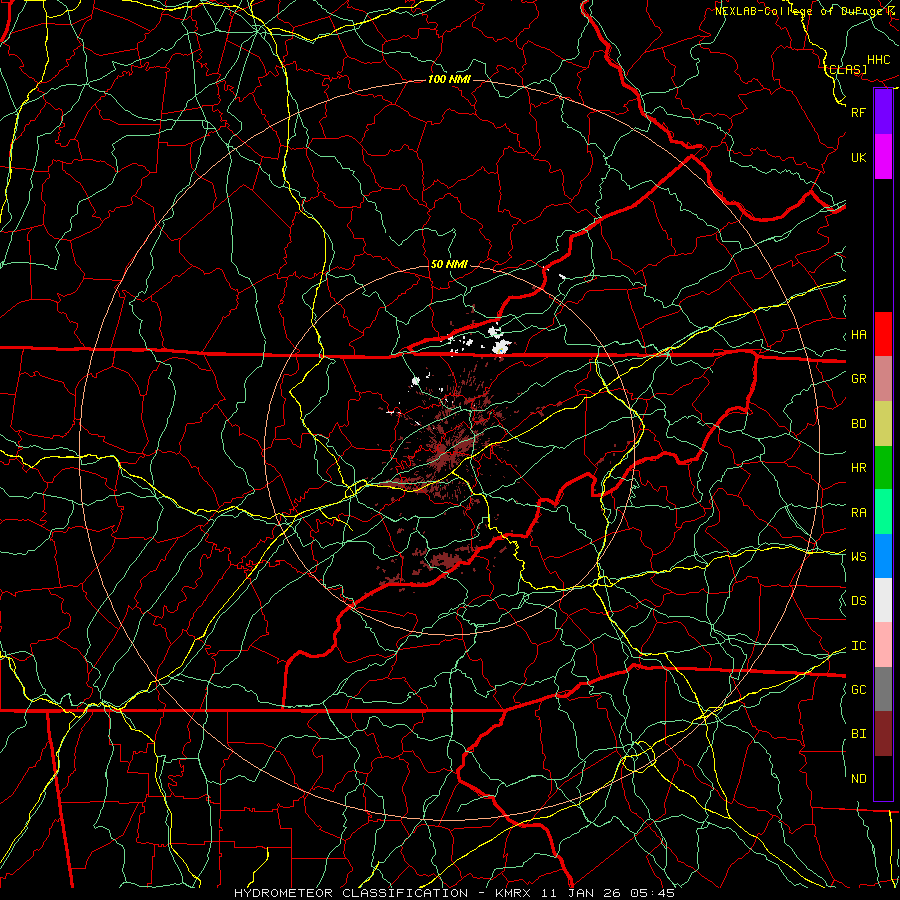Click the 50 NMI range ring label
The width and height of the screenshot is (900, 900).
(449, 264)
